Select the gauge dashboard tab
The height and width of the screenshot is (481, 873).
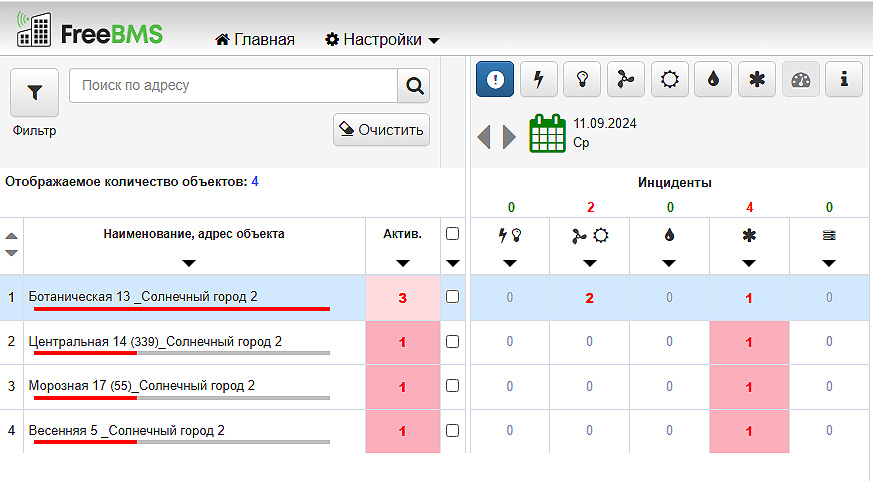[x=801, y=79]
